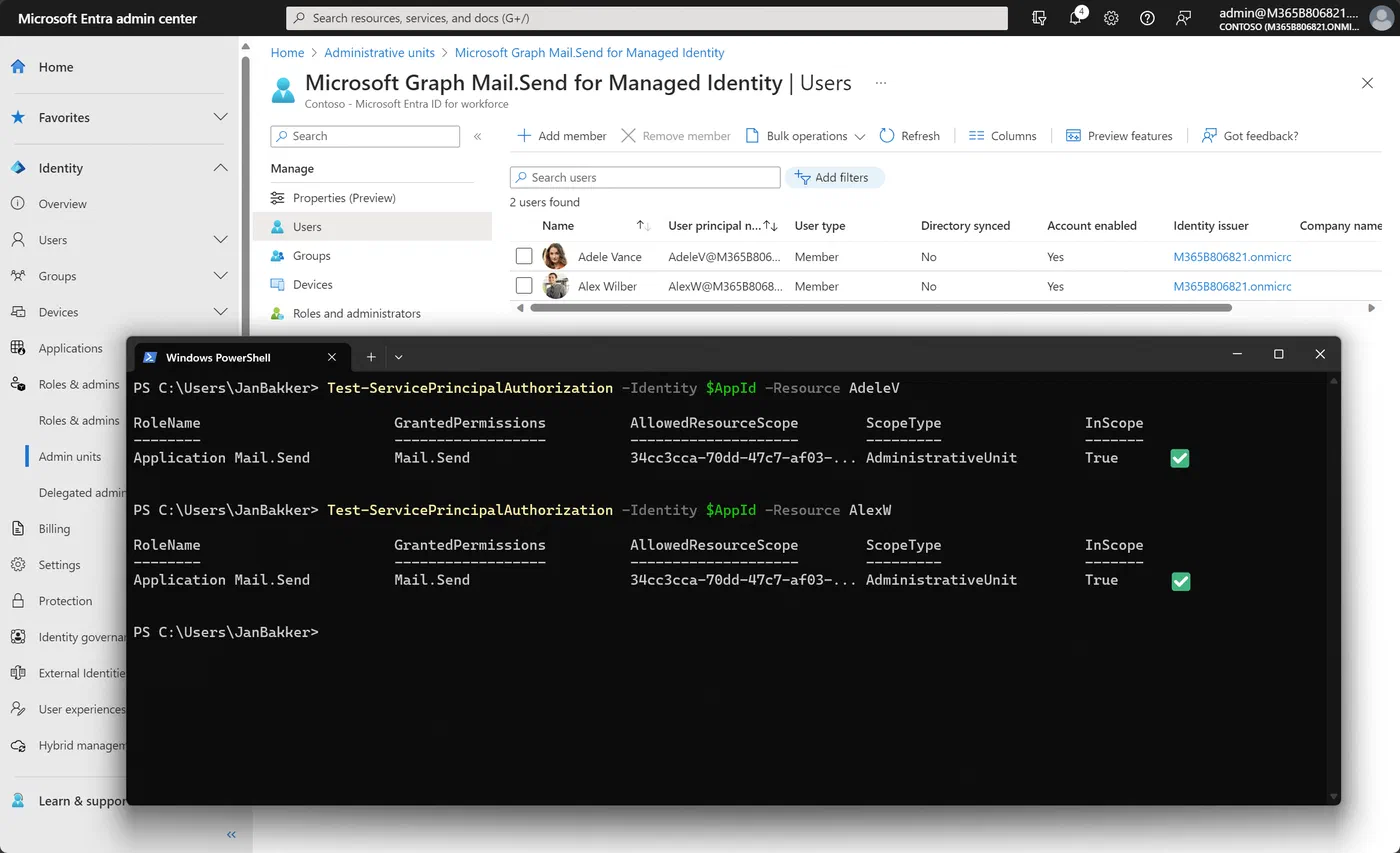Open the Help question mark icon
This screenshot has width=1400, height=853.
[x=1147, y=18]
